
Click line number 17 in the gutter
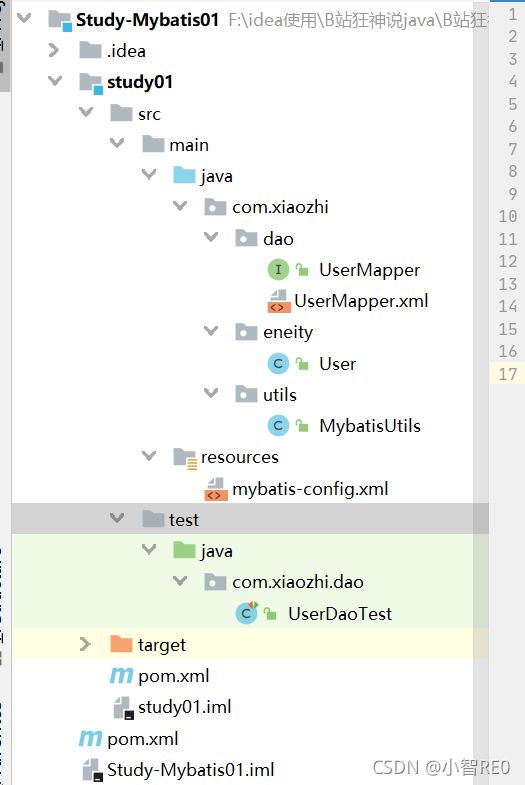[x=507, y=374]
